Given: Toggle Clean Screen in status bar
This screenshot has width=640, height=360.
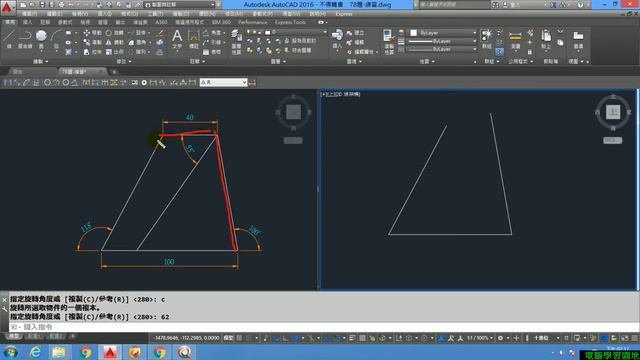Looking at the screenshot, I should point(625,338).
